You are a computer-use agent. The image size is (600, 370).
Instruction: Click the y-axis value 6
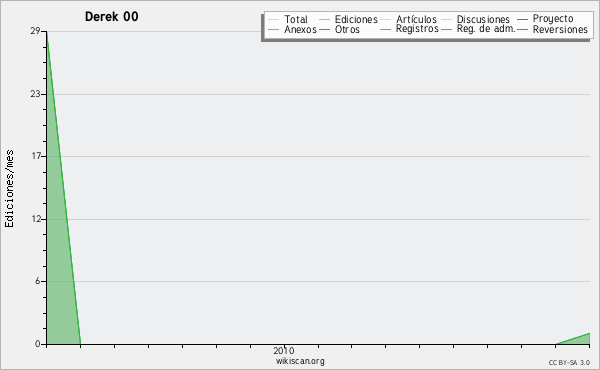click(x=38, y=281)
